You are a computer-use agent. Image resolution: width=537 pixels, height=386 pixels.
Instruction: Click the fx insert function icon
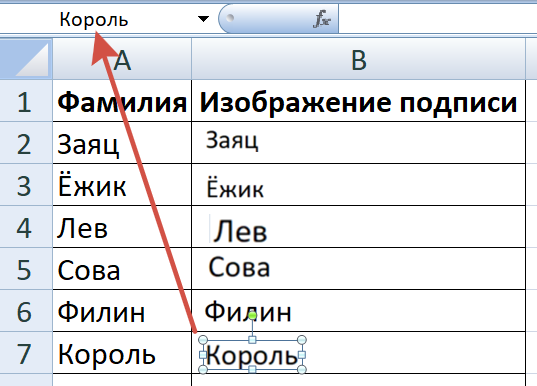click(x=322, y=19)
